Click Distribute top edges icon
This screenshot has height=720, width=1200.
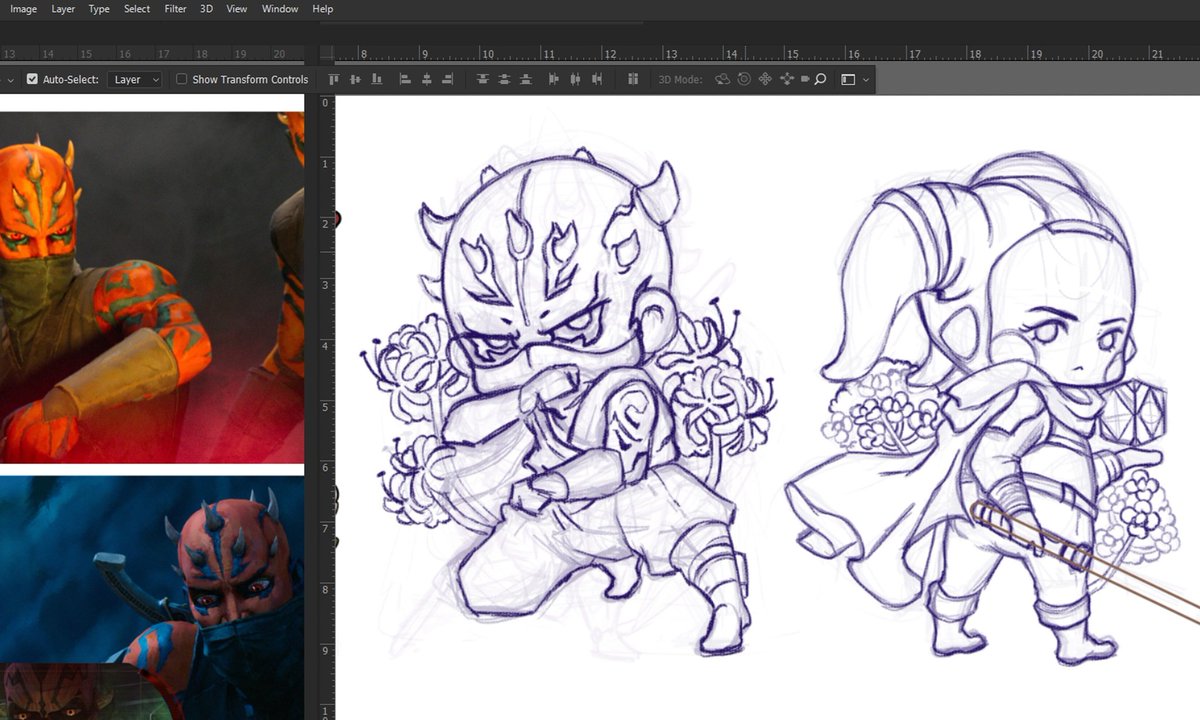pos(483,79)
